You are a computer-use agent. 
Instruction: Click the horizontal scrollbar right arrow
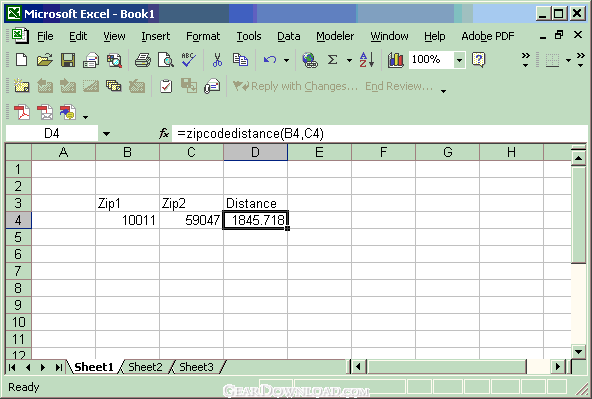coord(558,367)
